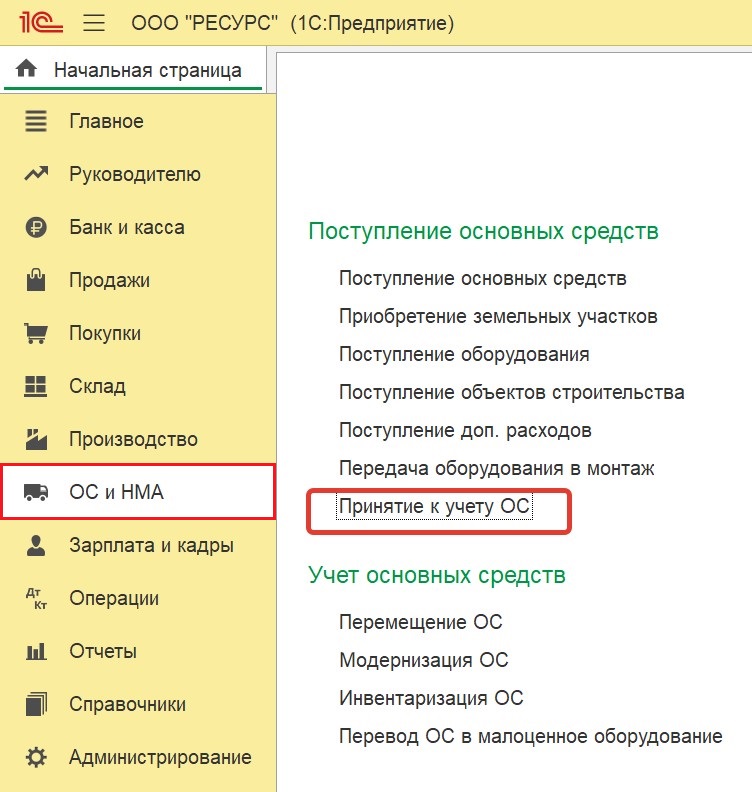Image resolution: width=752 pixels, height=792 pixels.
Task: Open the Руководителю section
Action: (138, 174)
